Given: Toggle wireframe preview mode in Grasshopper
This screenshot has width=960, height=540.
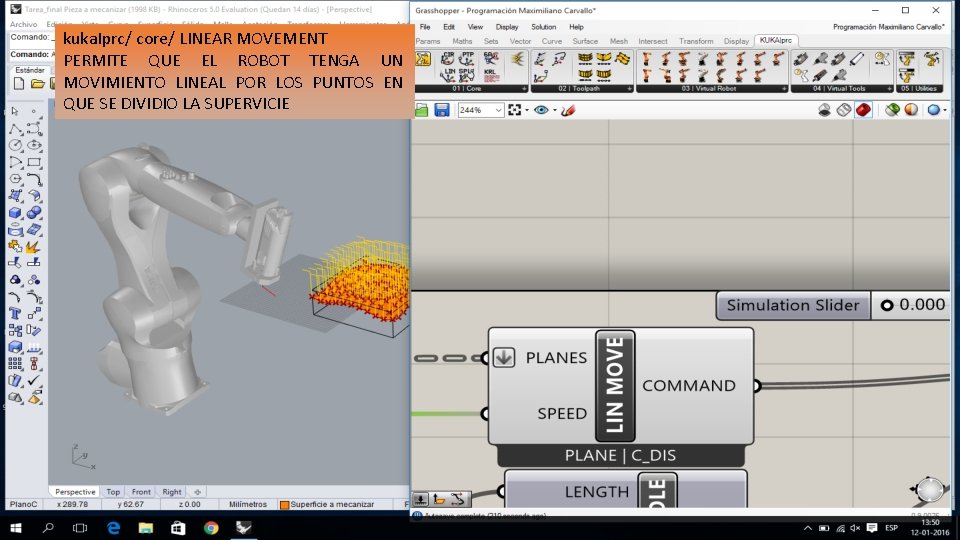Looking at the screenshot, I should [844, 110].
